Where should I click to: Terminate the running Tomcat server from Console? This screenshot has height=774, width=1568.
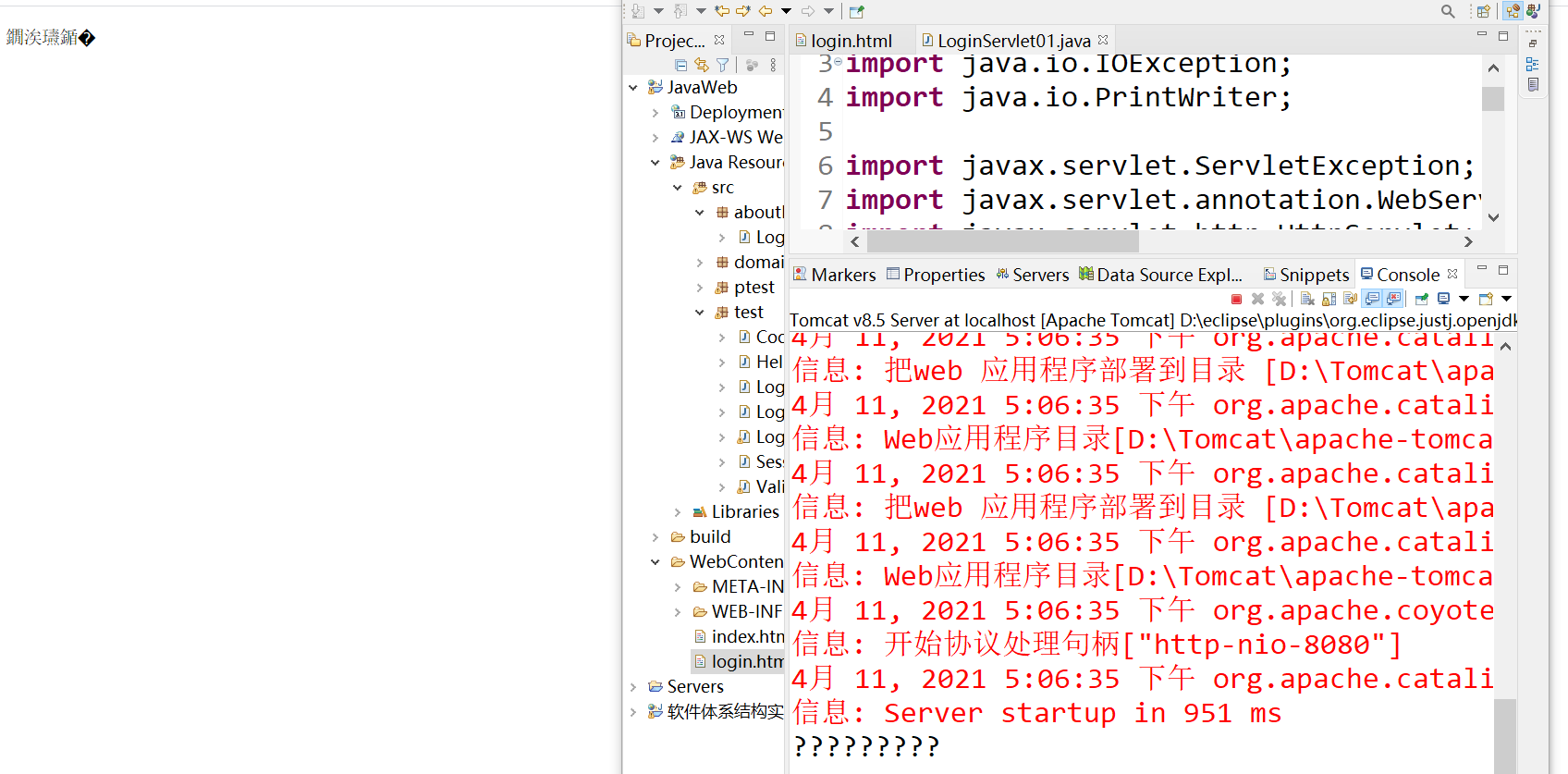pos(1236,299)
